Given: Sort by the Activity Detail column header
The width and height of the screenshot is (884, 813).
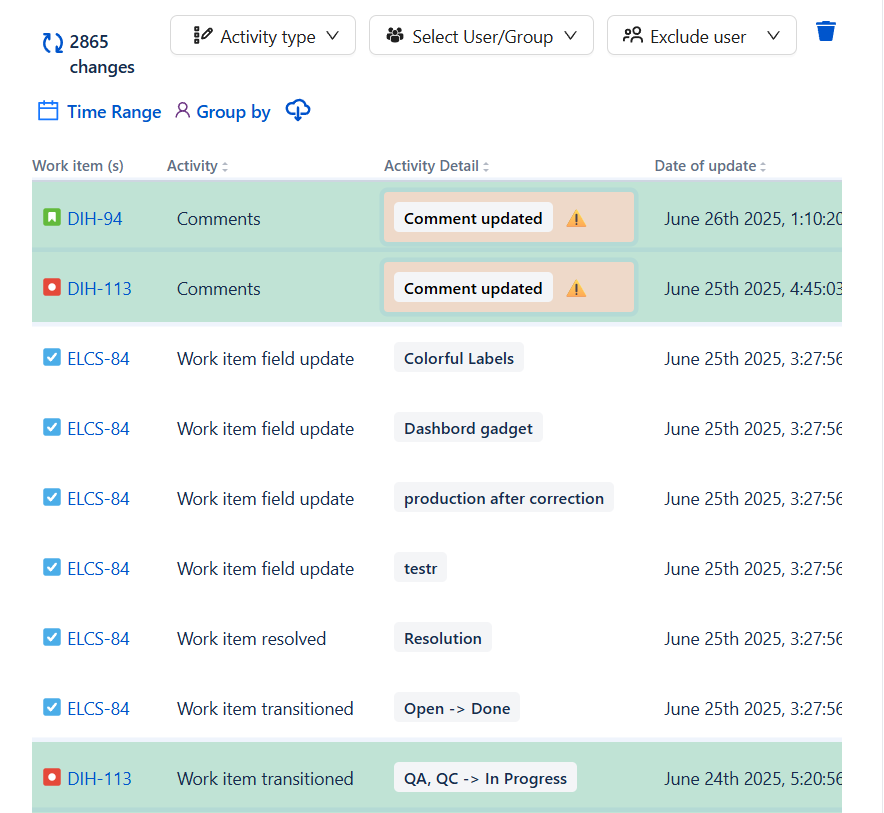Looking at the screenshot, I should (436, 166).
